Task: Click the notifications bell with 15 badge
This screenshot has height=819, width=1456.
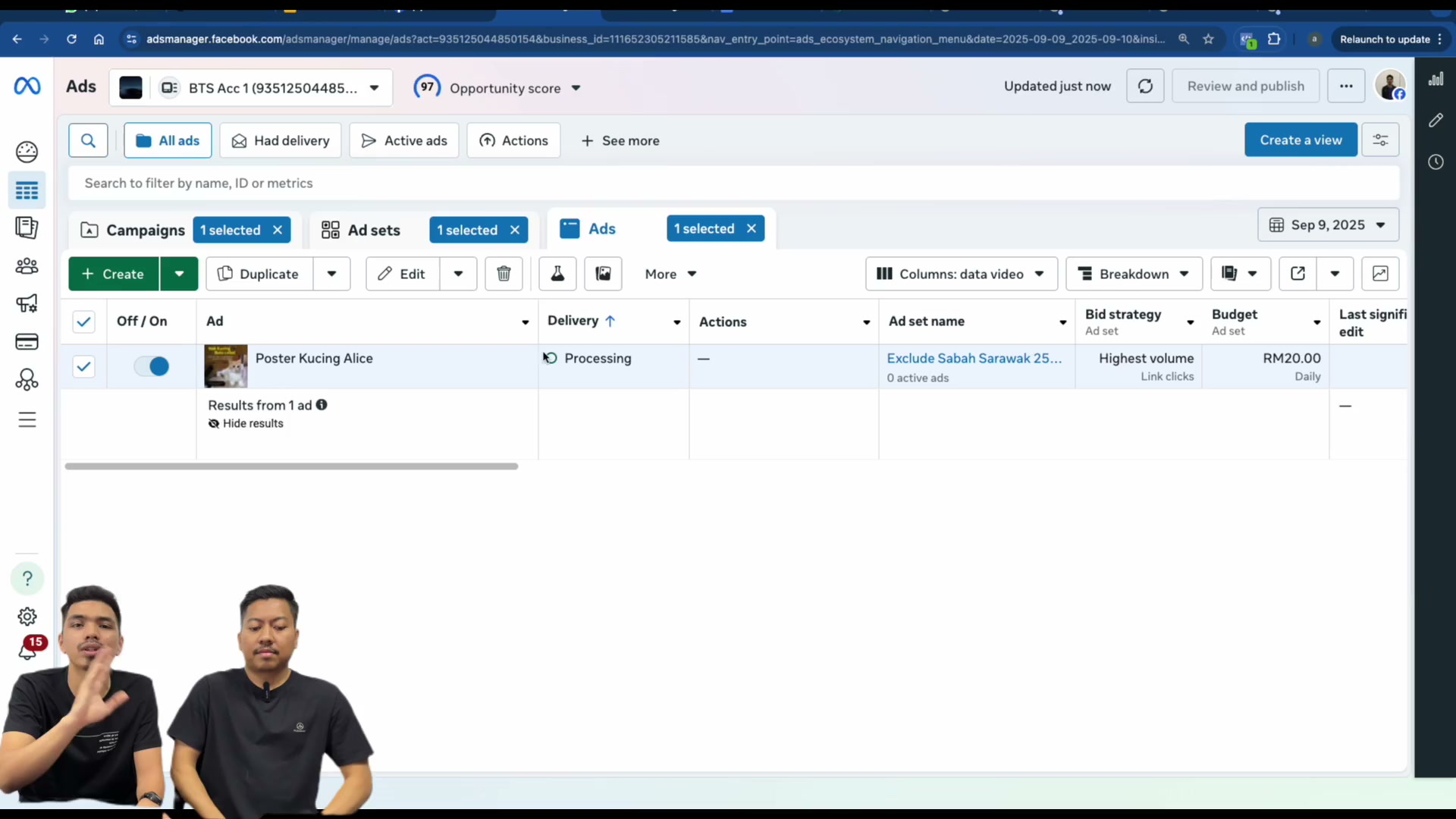Action: (x=28, y=649)
